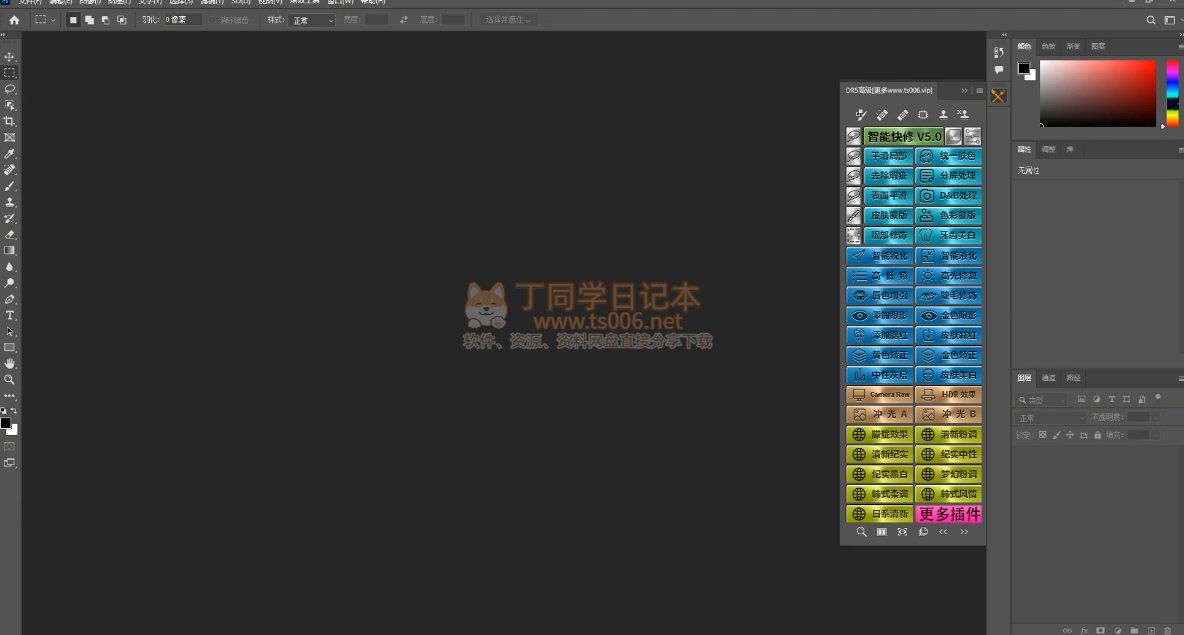Click the 智能快修 V5.0 button
1184x635 pixels.
(903, 136)
